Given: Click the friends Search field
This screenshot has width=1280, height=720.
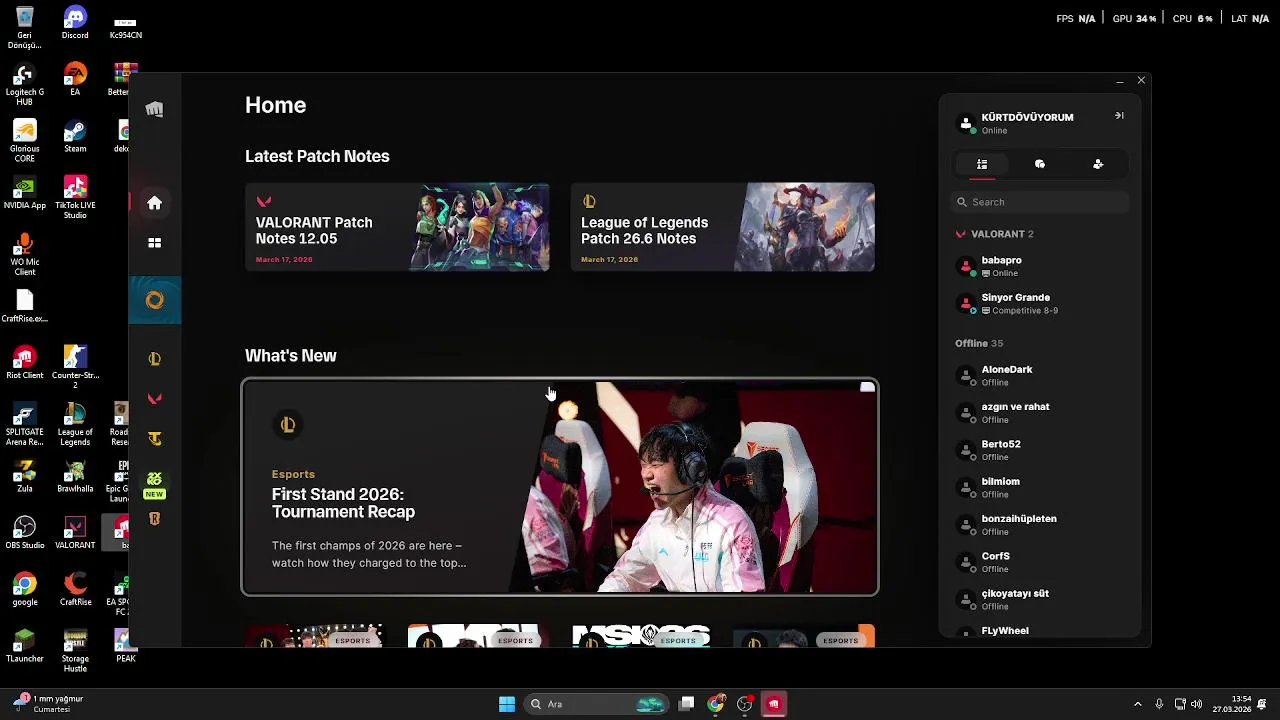Looking at the screenshot, I should (x=1040, y=202).
